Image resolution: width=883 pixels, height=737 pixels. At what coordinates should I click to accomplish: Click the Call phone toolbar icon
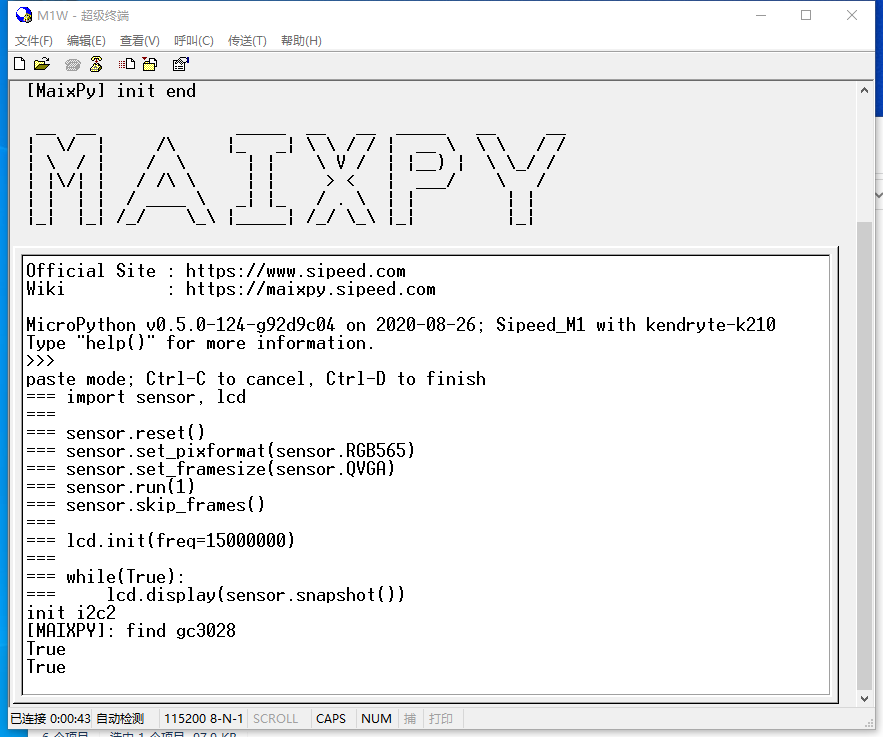(73, 65)
